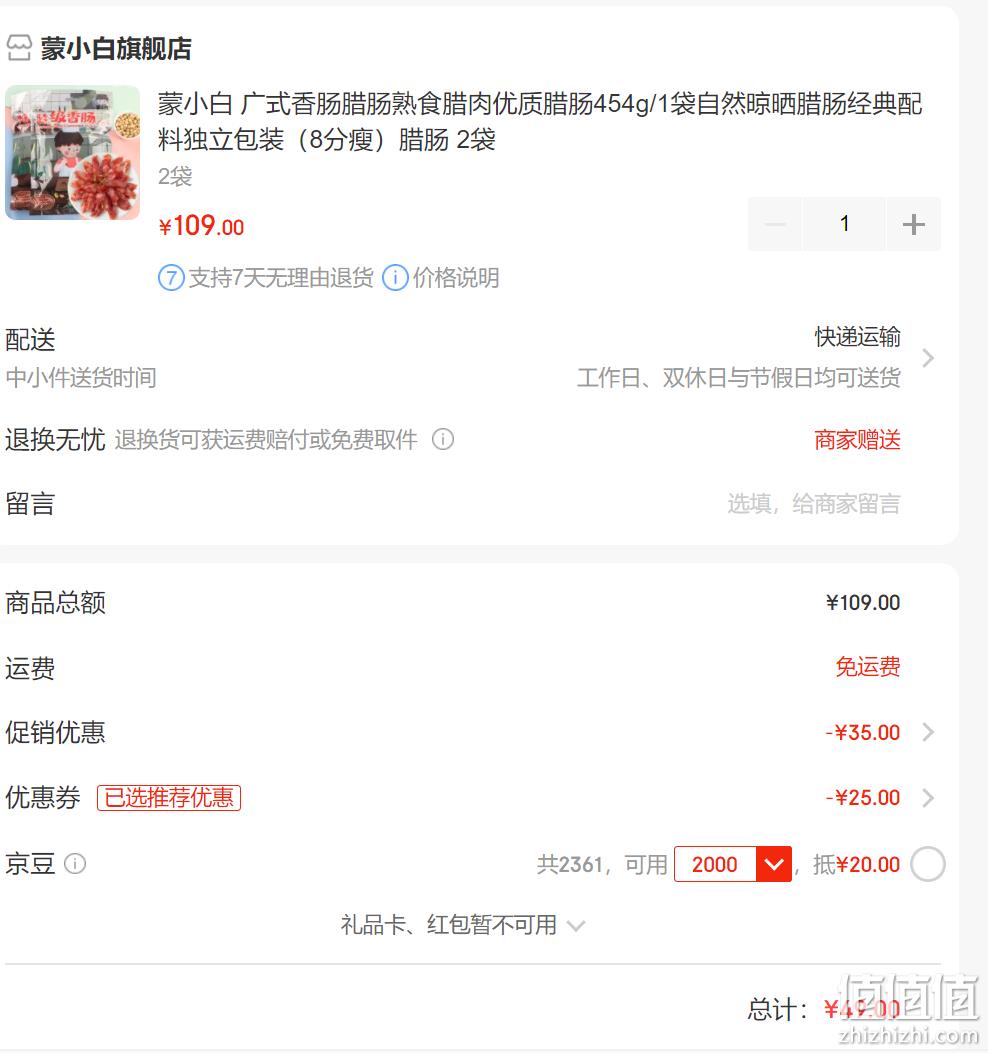Expand 礼品卡、红包暂不可用 section
Viewport: 988px width, 1053px height.
[x=463, y=925]
